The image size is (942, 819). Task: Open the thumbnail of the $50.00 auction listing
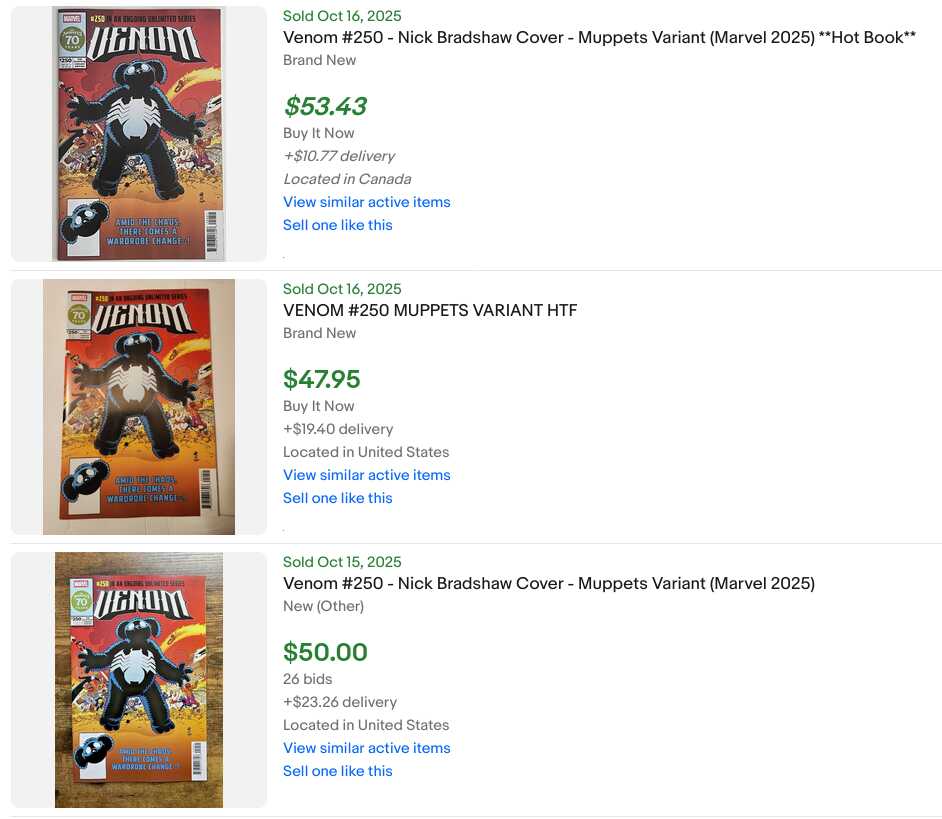point(139,680)
